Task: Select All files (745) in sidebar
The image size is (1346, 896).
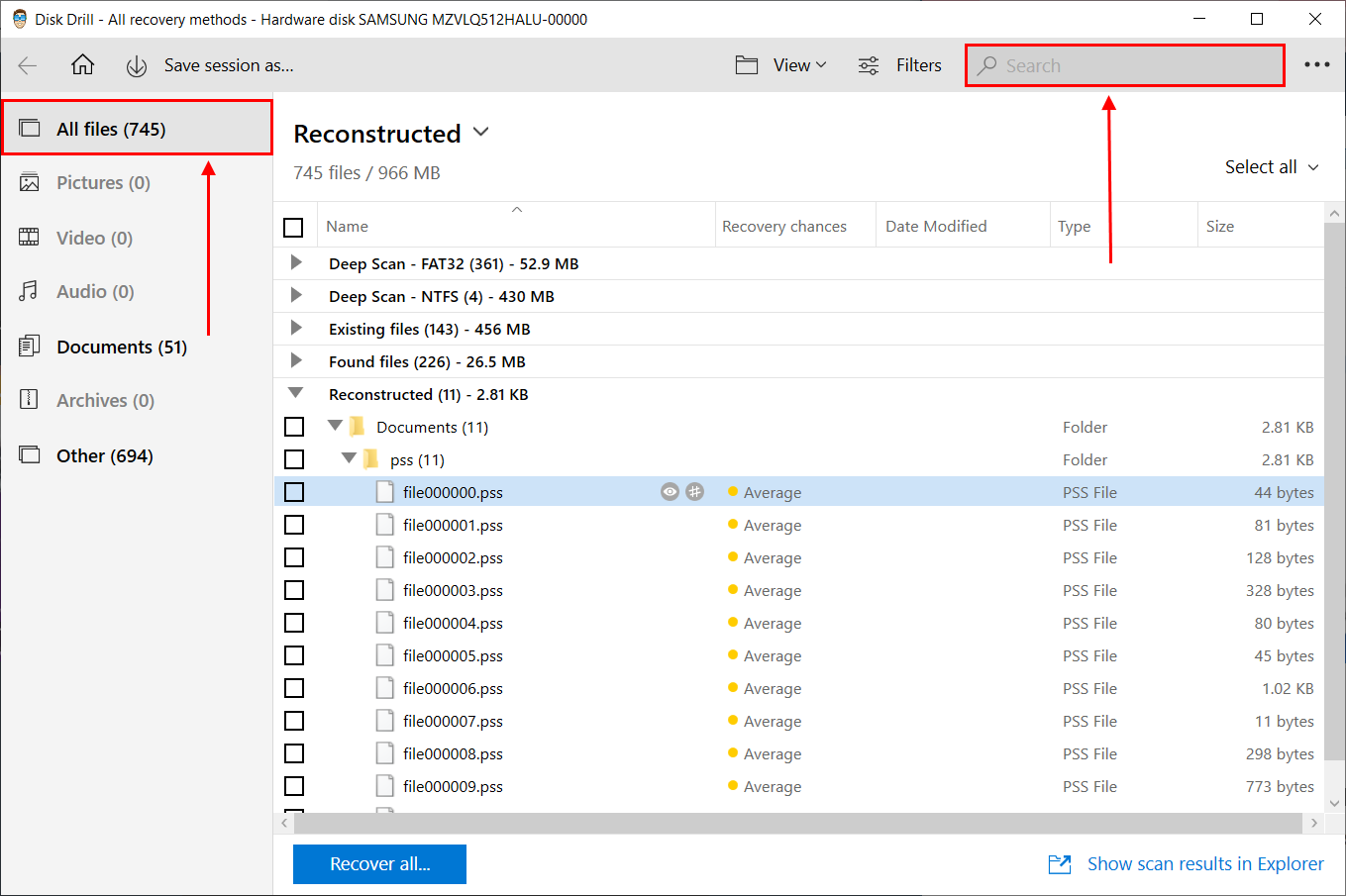Action: coord(111,129)
